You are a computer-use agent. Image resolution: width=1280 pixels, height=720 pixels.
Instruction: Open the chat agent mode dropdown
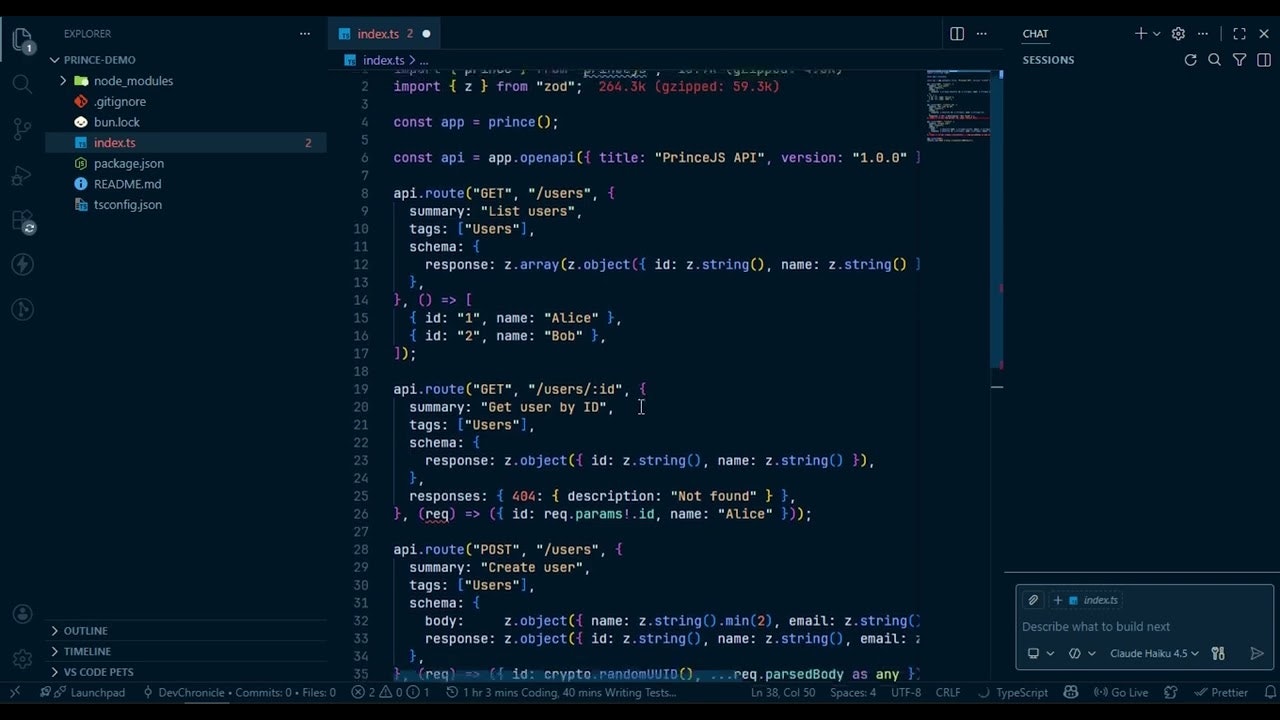(x=1081, y=653)
